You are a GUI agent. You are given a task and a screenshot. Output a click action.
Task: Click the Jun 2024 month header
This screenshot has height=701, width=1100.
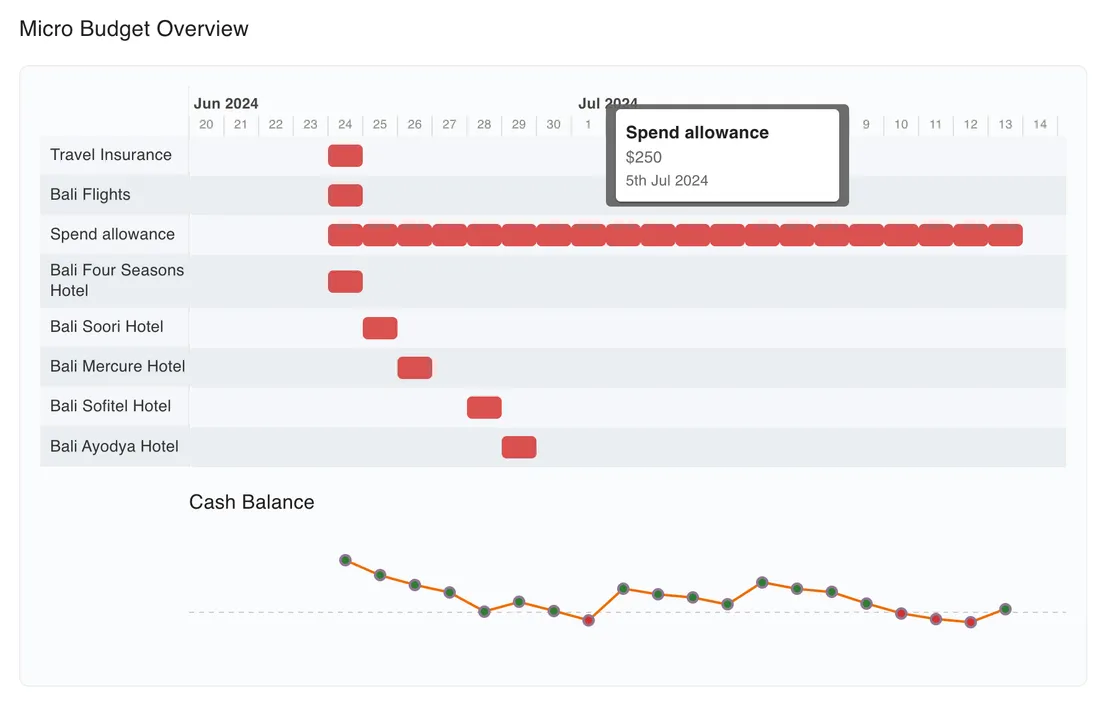tap(226, 103)
